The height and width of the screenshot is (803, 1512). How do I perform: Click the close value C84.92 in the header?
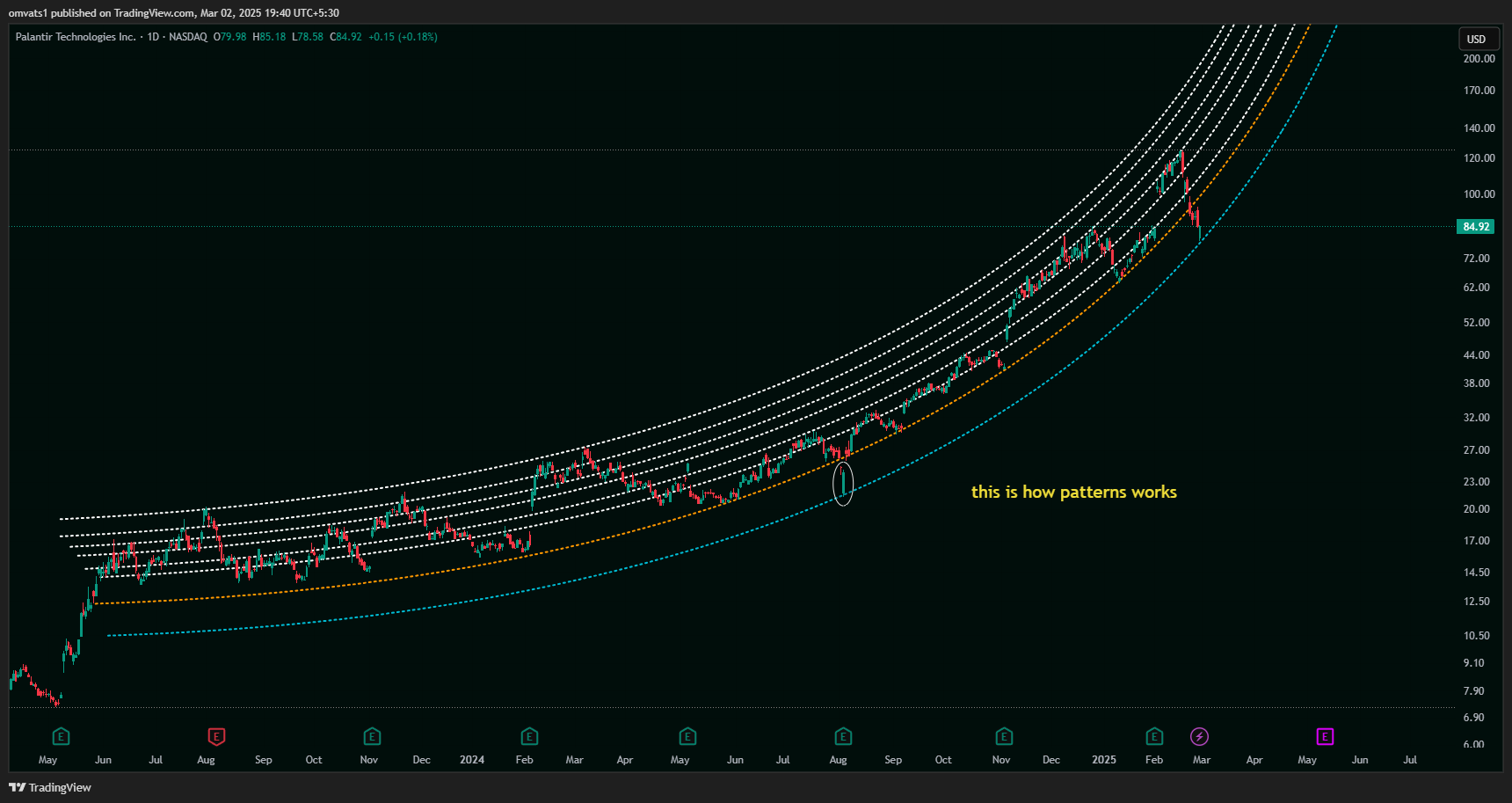point(345,37)
